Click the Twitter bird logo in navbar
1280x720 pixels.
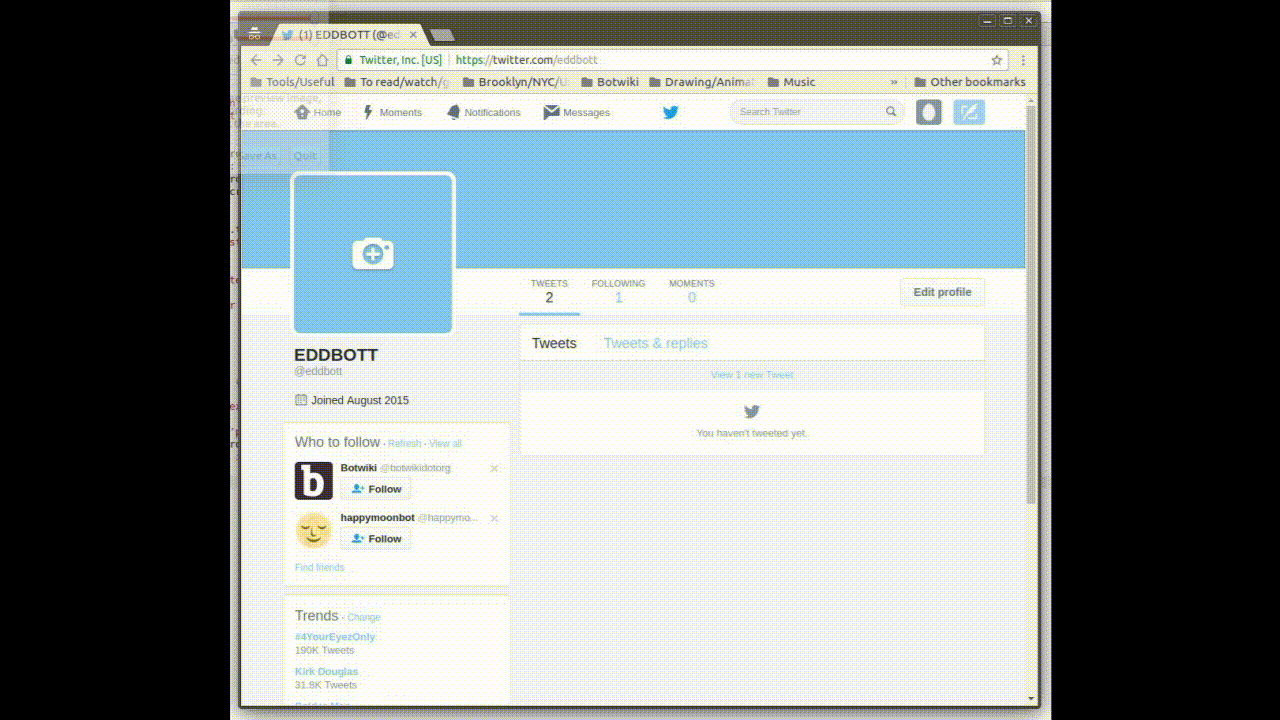click(x=671, y=112)
